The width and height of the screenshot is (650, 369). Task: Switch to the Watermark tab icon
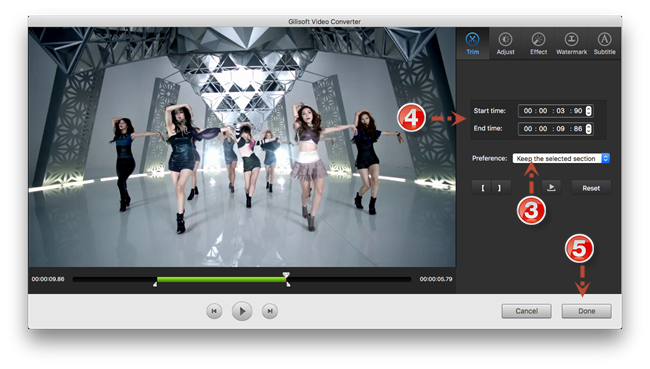click(x=571, y=39)
